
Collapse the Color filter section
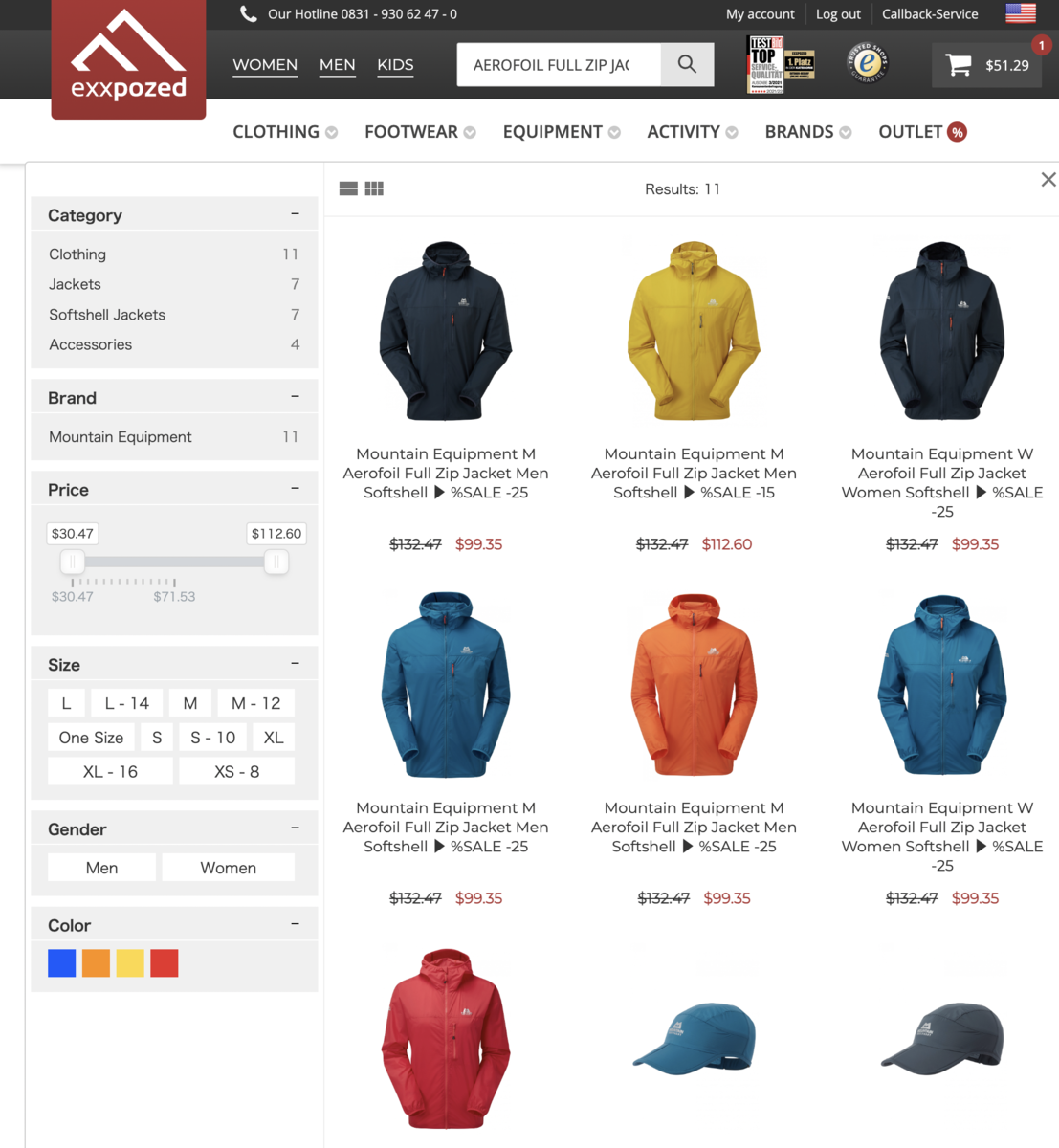(295, 924)
